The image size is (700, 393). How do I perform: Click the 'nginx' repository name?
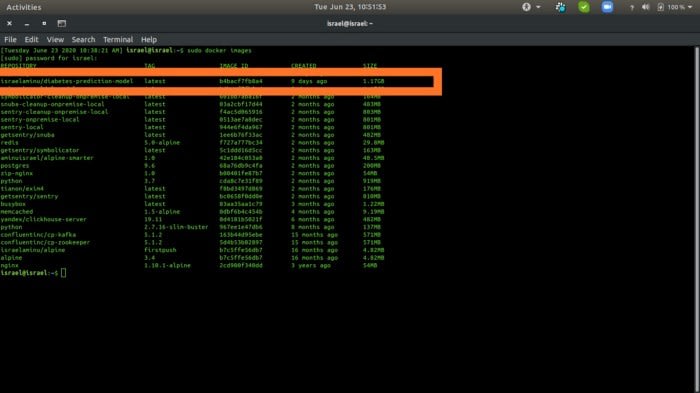9,265
